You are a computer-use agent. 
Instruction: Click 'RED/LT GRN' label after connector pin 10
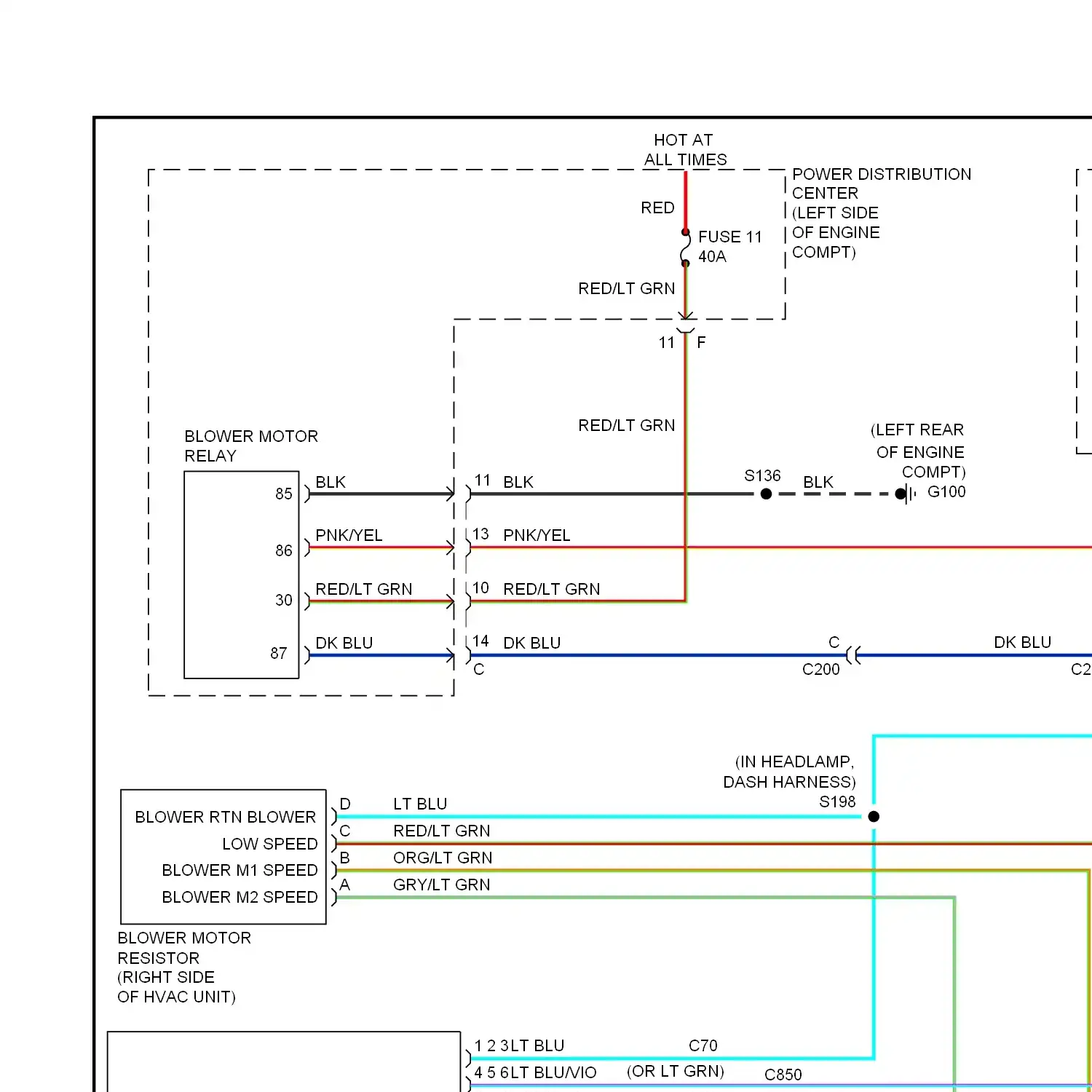coord(552,589)
